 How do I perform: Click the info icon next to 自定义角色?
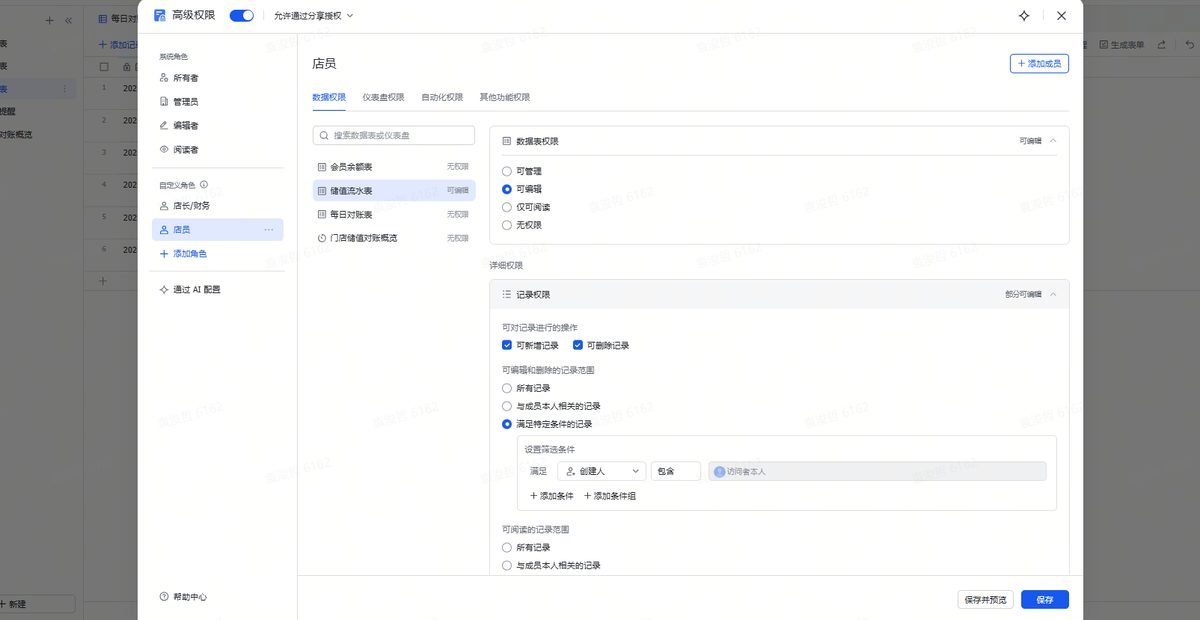[204, 185]
